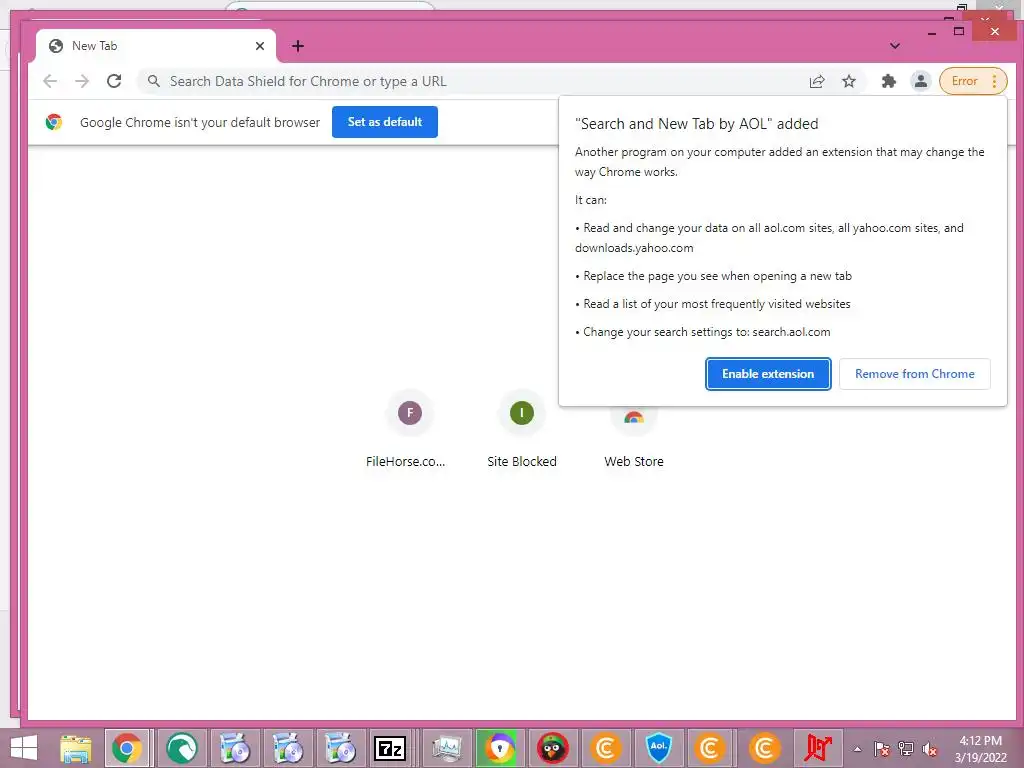Open the red bird taskbar app
Image resolution: width=1024 pixels, height=768 pixels.
click(x=552, y=748)
